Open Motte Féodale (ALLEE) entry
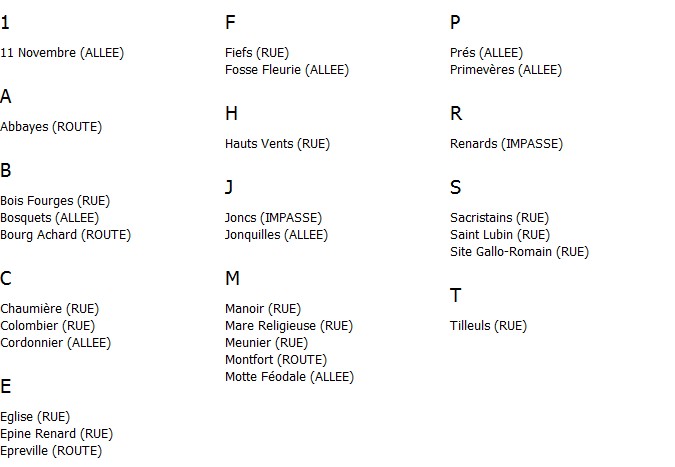675x467 pixels. 290,377
